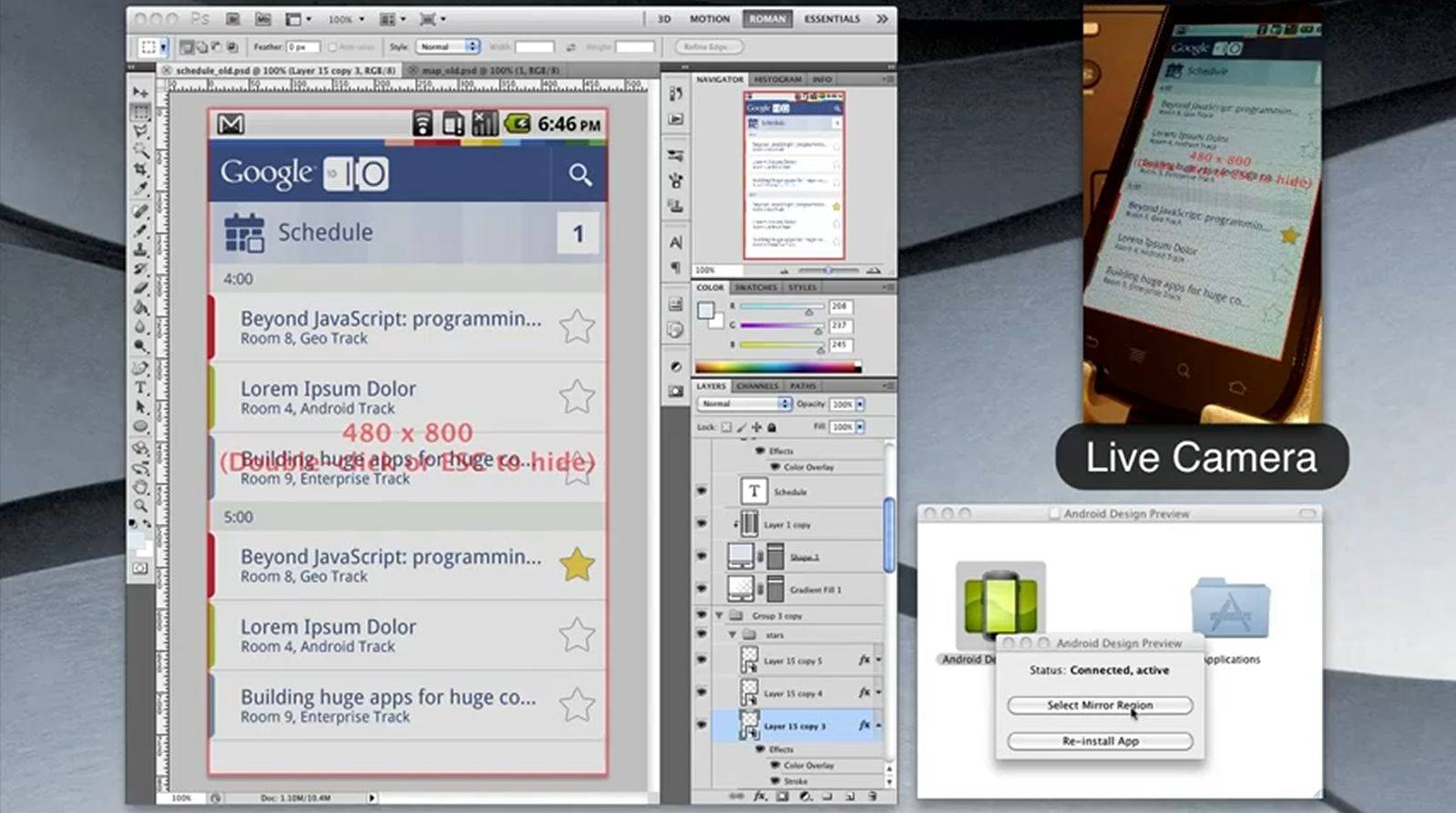Collapse effects of Layer 15 copy 3

click(x=878, y=726)
